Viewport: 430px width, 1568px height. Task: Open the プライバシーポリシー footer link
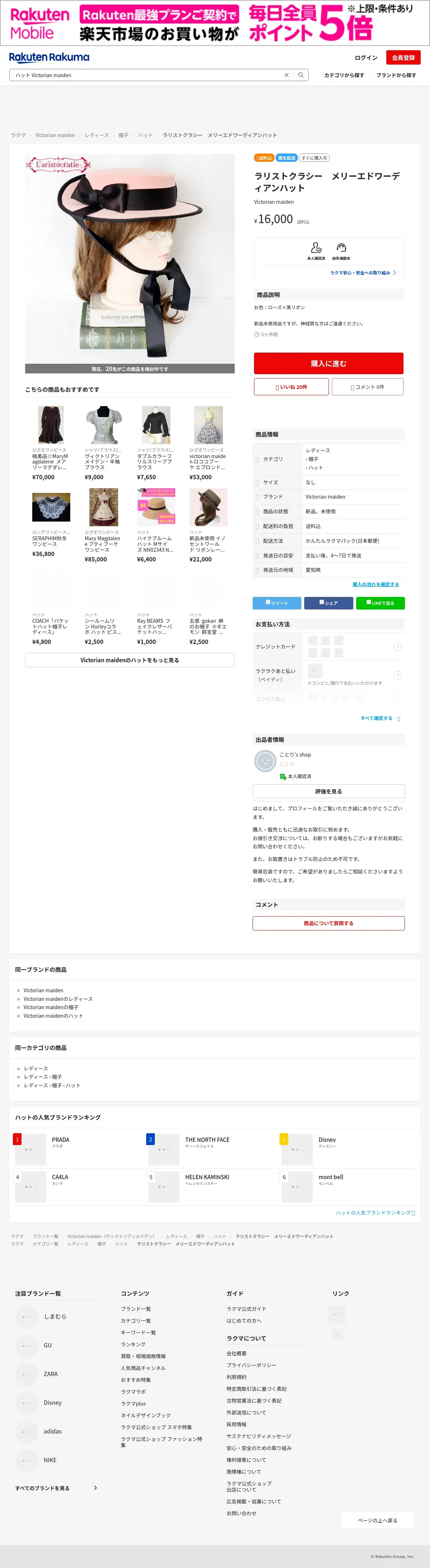point(251,1365)
